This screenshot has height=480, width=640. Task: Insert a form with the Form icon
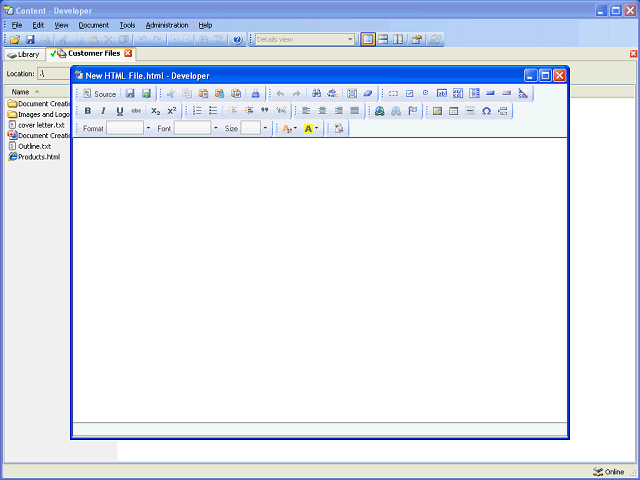tap(393, 93)
